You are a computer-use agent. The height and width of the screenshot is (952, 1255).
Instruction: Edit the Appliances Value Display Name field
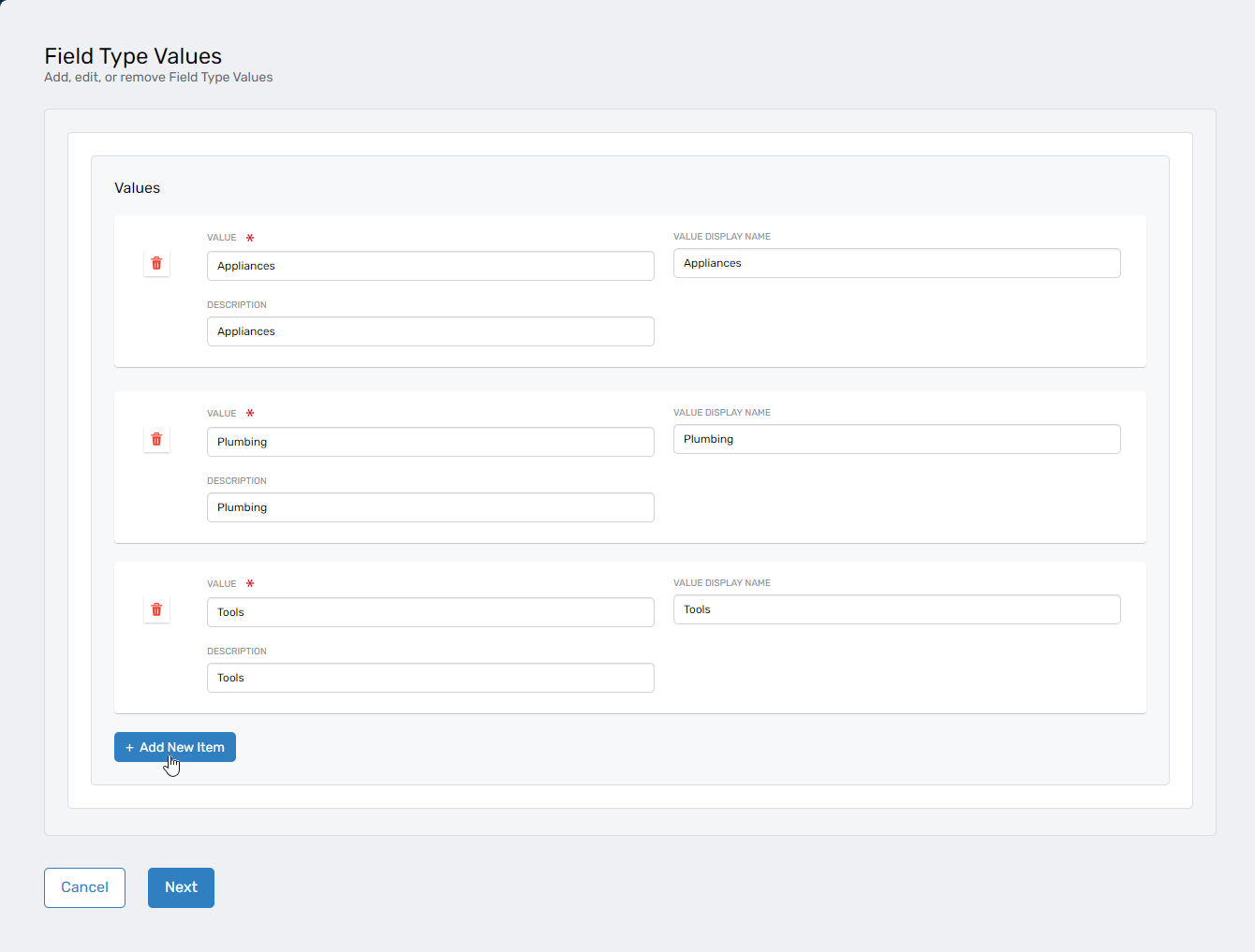point(896,263)
